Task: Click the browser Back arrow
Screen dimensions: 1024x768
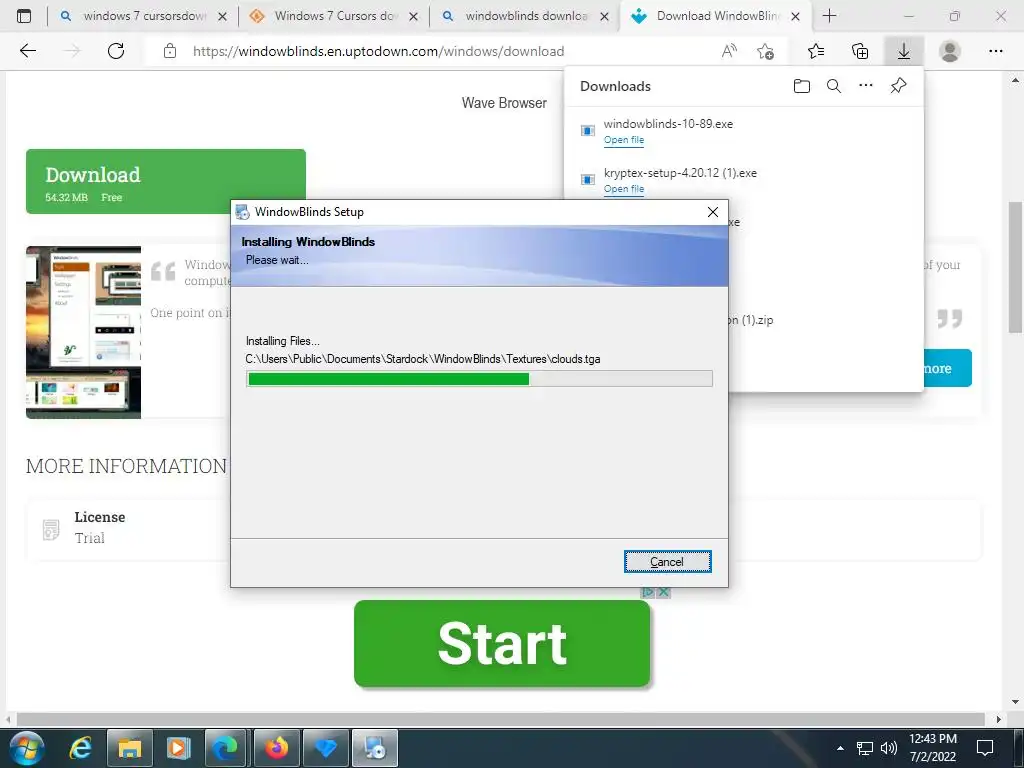Action: [x=28, y=51]
